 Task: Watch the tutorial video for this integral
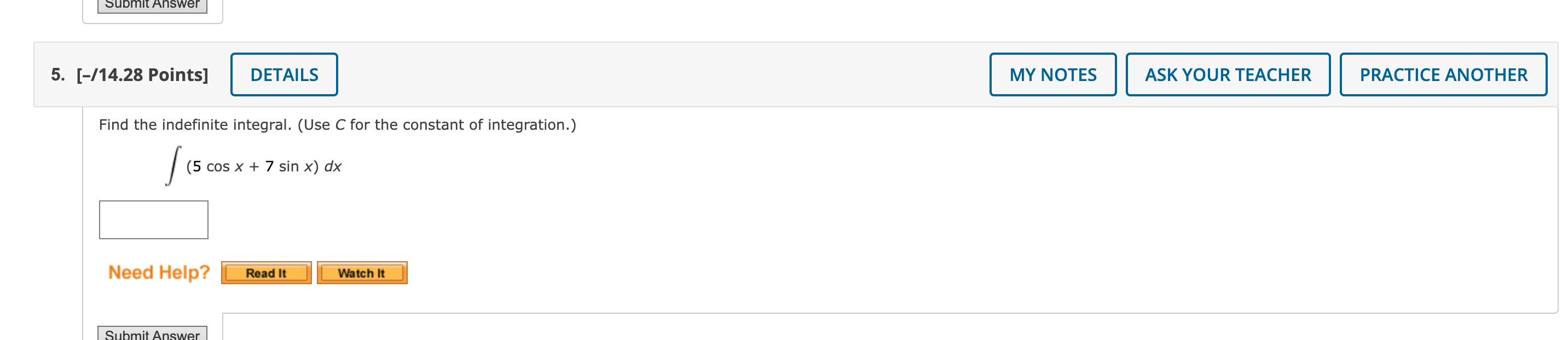tap(362, 273)
